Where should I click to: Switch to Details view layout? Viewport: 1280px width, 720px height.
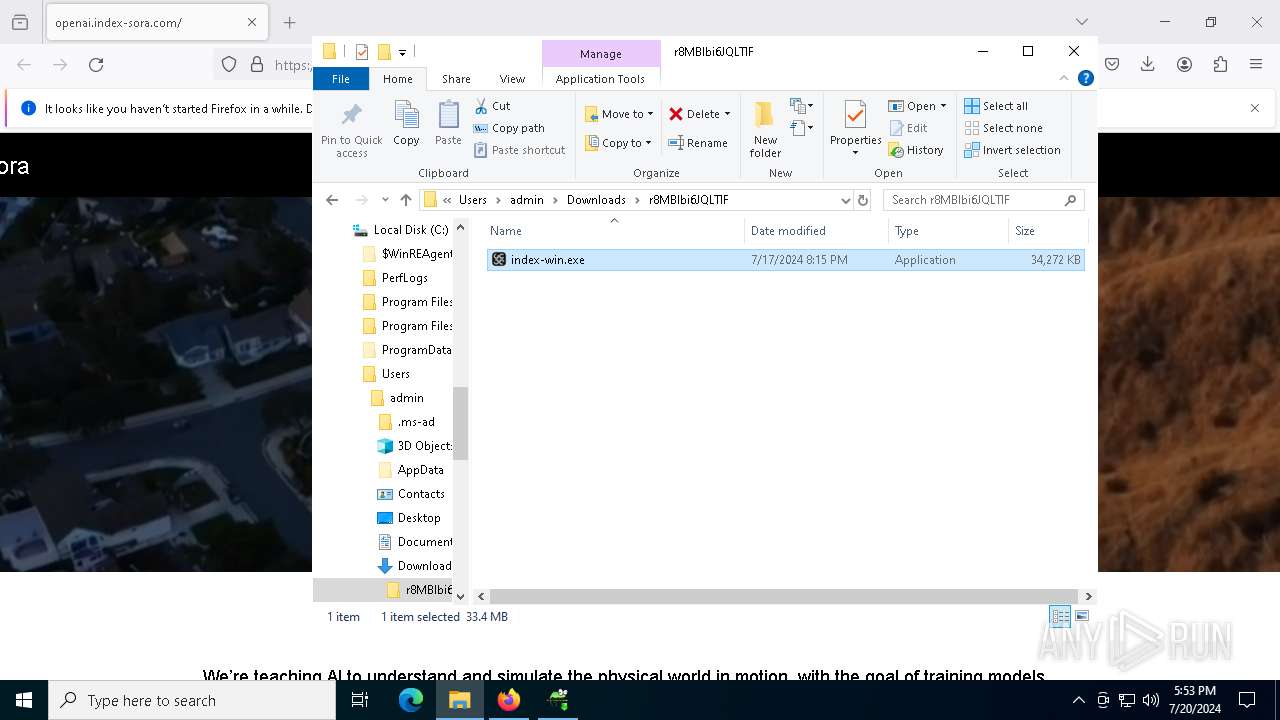(x=1060, y=617)
